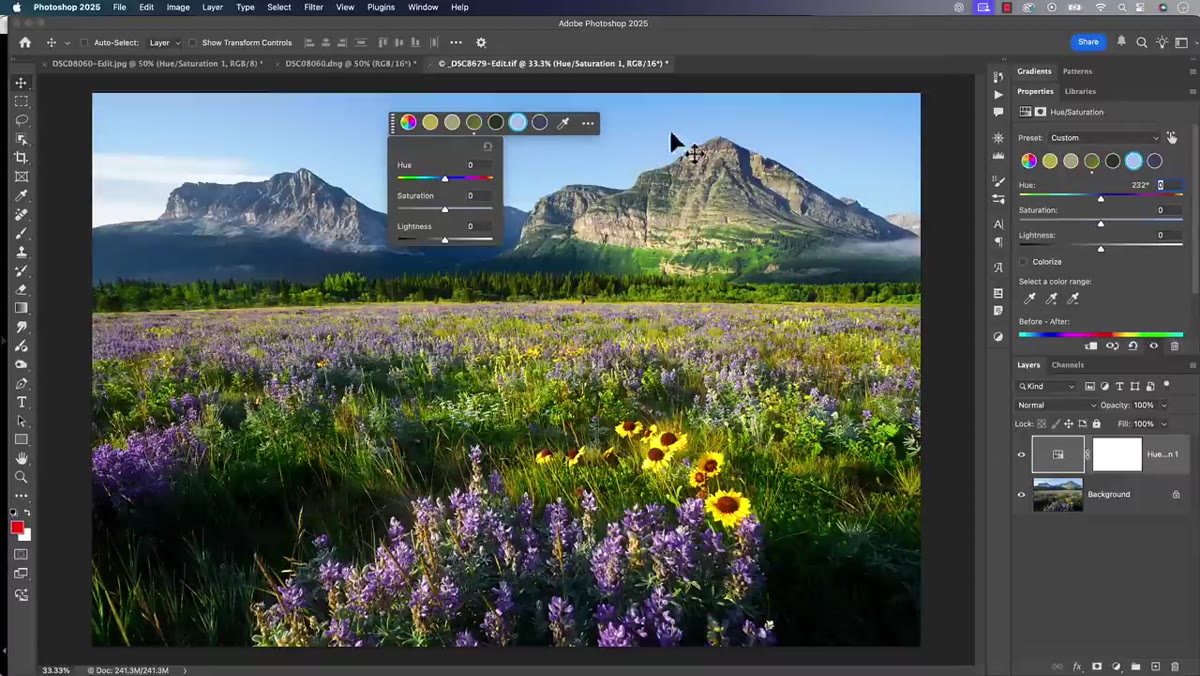Click the Add to Sample eyedropper in Properties
The image size is (1200, 676).
click(x=1051, y=298)
